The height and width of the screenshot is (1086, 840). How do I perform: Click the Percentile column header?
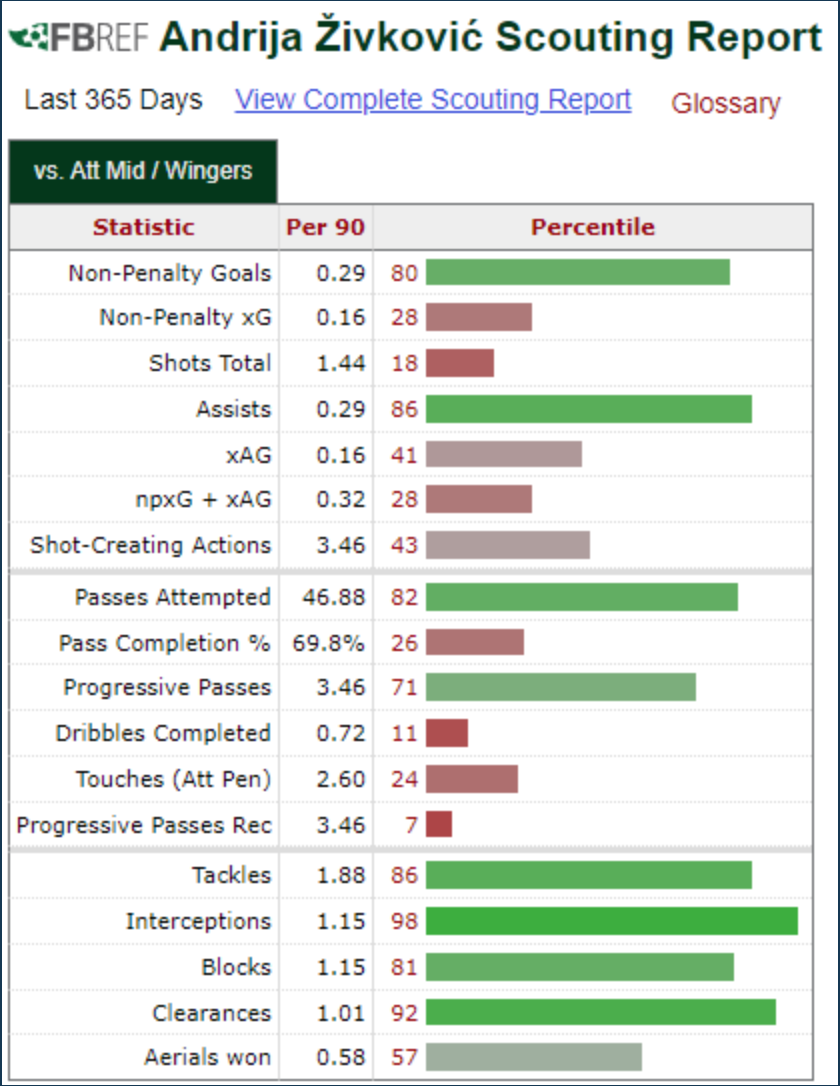pyautogui.click(x=593, y=227)
